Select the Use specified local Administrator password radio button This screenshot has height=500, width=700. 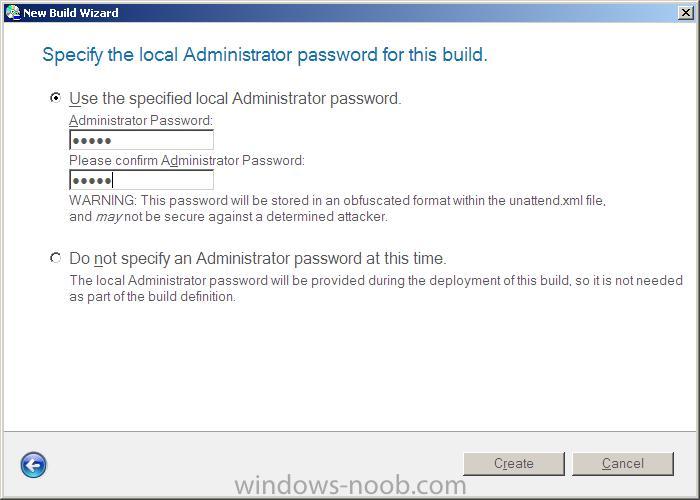pyautogui.click(x=55, y=97)
